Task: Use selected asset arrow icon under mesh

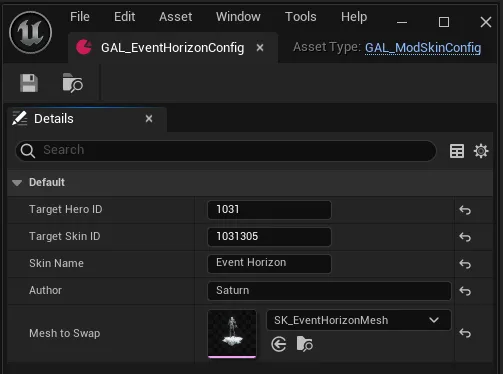Action: pos(279,344)
